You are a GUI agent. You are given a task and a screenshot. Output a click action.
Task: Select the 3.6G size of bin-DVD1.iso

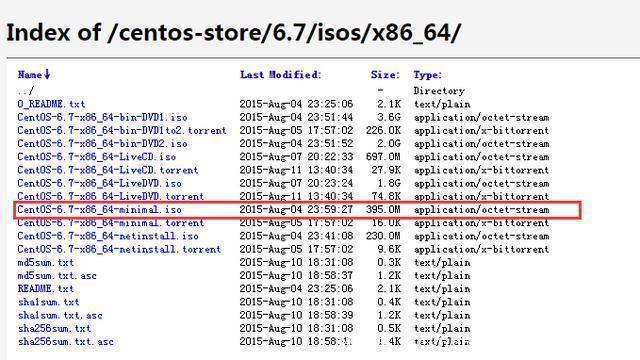pos(389,118)
